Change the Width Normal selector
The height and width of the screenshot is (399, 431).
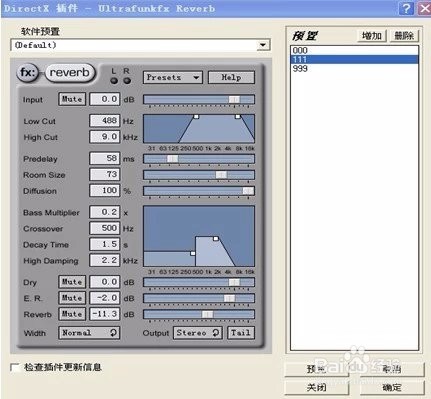[x=89, y=333]
